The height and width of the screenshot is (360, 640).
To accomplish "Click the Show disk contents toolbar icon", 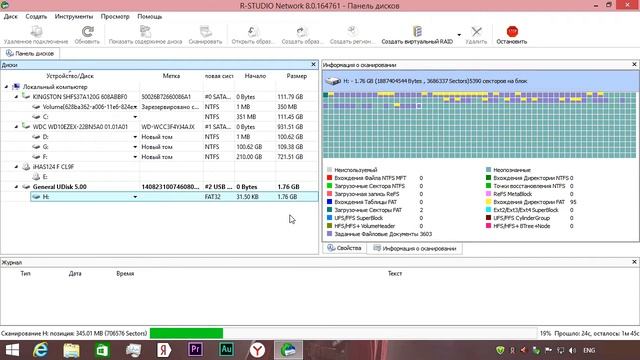I will [145, 31].
